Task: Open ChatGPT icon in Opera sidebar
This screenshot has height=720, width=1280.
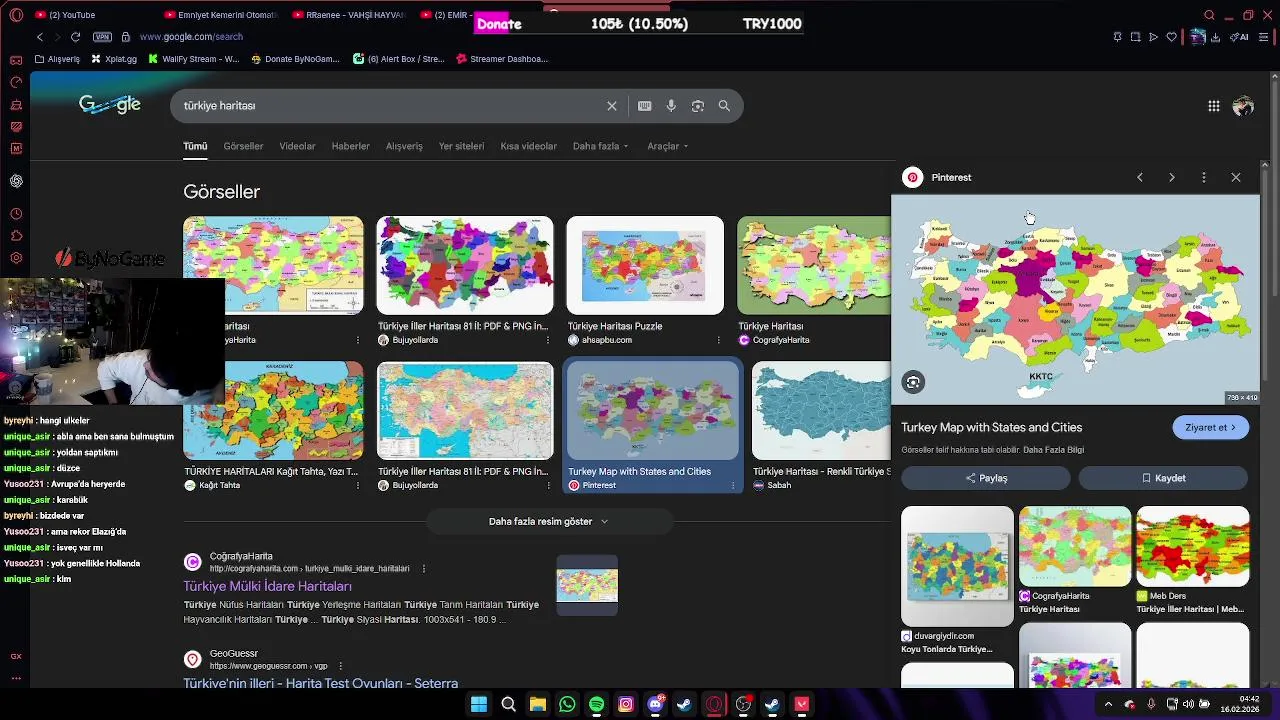Action: tap(16, 181)
